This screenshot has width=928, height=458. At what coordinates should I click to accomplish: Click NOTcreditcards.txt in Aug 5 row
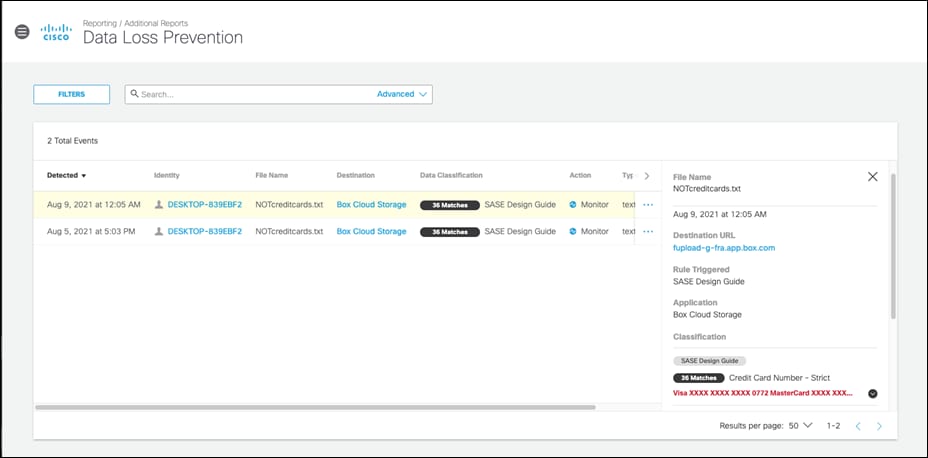(289, 231)
